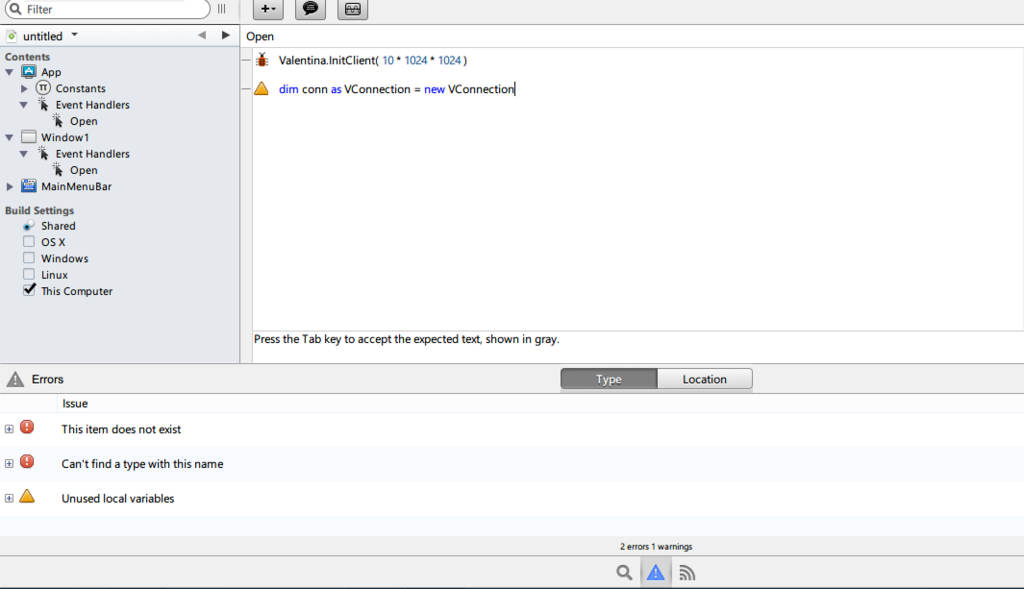The image size is (1024, 589).
Task: Enable the OS X build checkbox
Action: (x=29, y=242)
